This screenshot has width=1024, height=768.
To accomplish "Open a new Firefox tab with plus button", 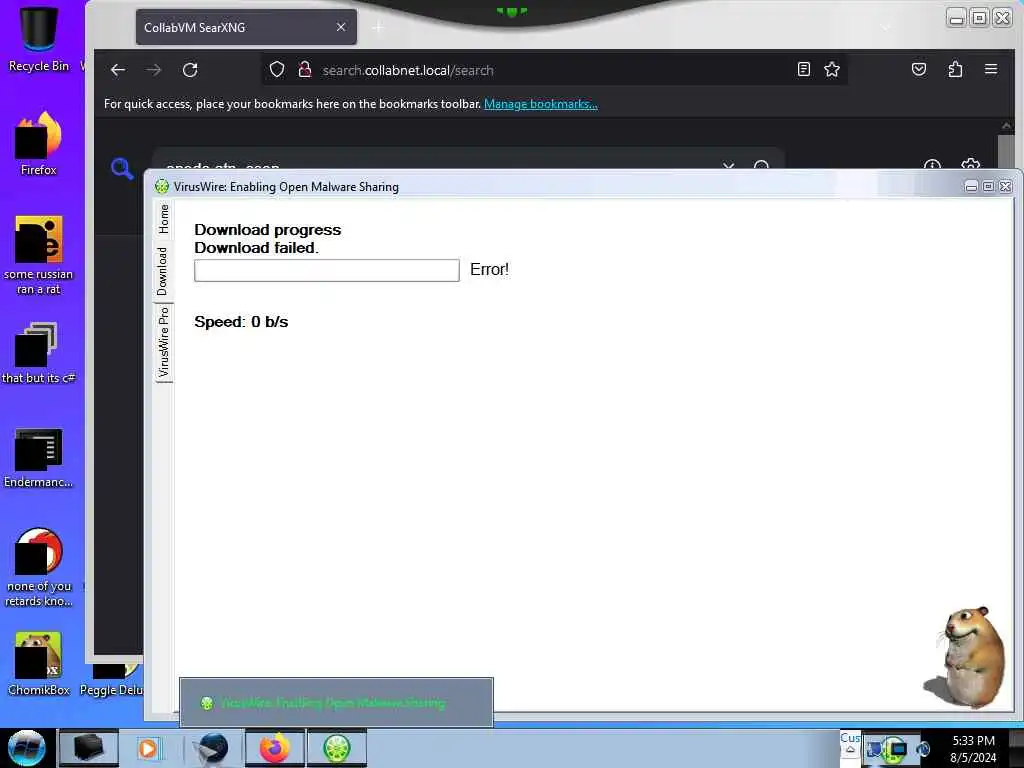I will click(x=378, y=27).
